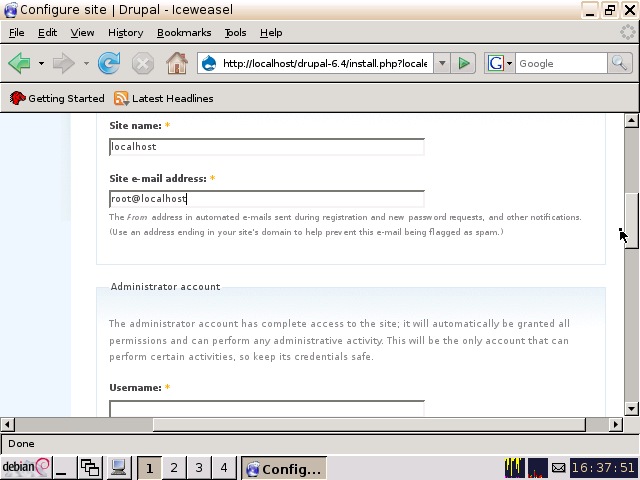Image resolution: width=640 pixels, height=480 pixels.
Task: Switch to workspace 4
Action: (x=224, y=468)
